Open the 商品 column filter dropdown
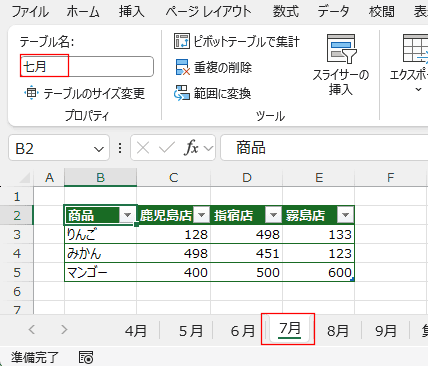Image resolution: width=428 pixels, height=366 pixels. [127, 215]
